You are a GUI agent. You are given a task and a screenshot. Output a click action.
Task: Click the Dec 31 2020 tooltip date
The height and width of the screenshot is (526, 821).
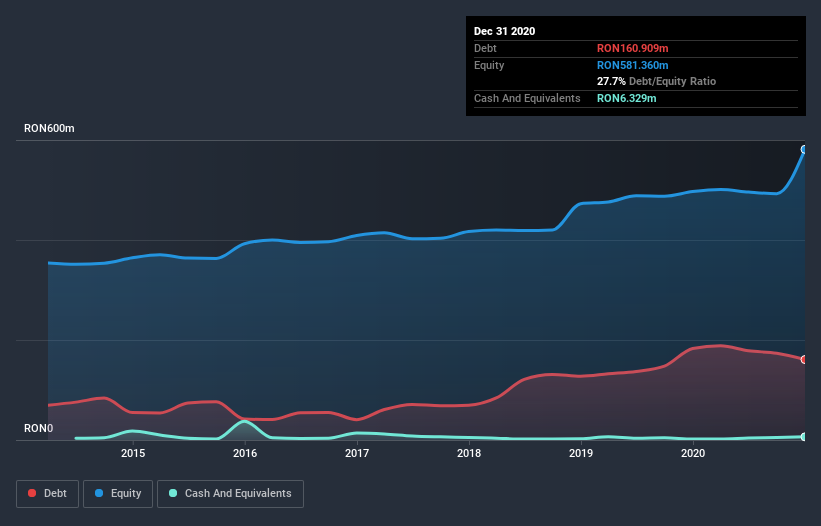504,31
